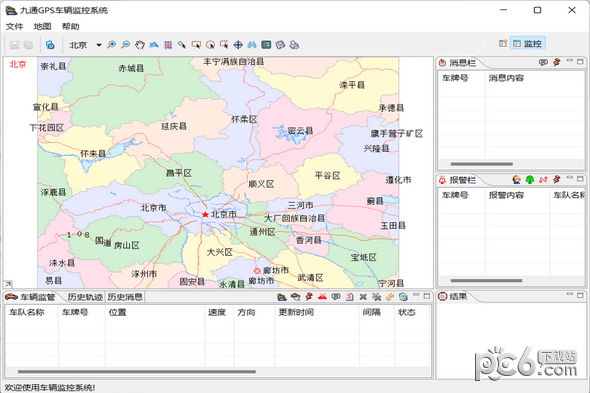Viewport: 590px width, 393px height.
Task: Minimize the 结果 panel
Action: point(570,294)
